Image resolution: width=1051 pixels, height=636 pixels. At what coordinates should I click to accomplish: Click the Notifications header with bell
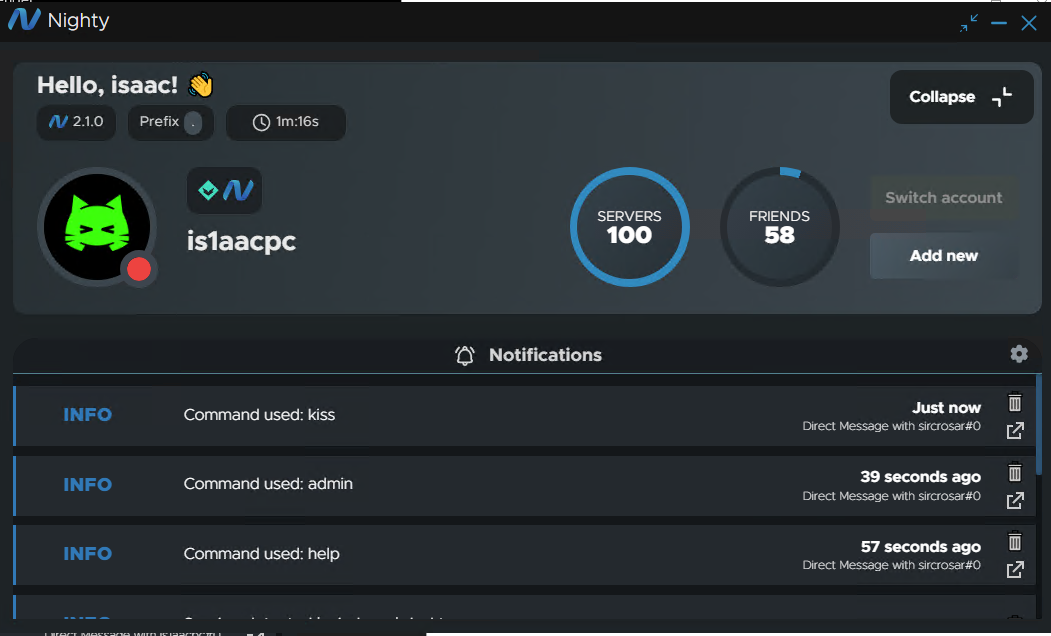coord(528,355)
